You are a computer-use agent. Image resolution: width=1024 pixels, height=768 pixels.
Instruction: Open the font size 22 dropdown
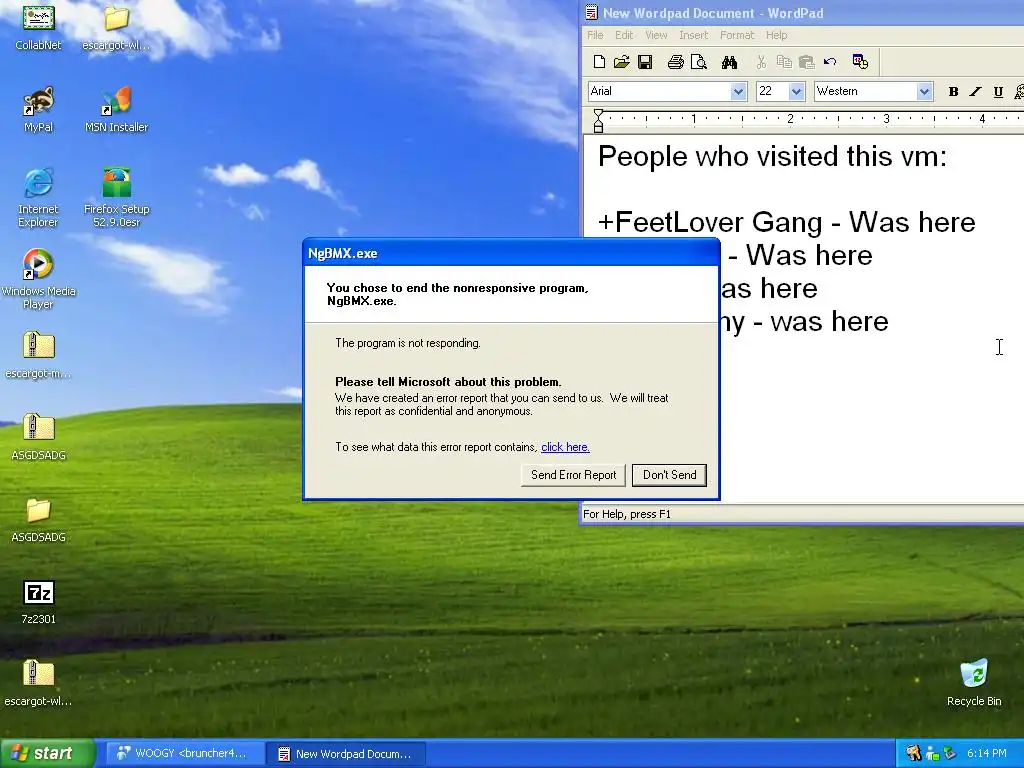pos(796,91)
